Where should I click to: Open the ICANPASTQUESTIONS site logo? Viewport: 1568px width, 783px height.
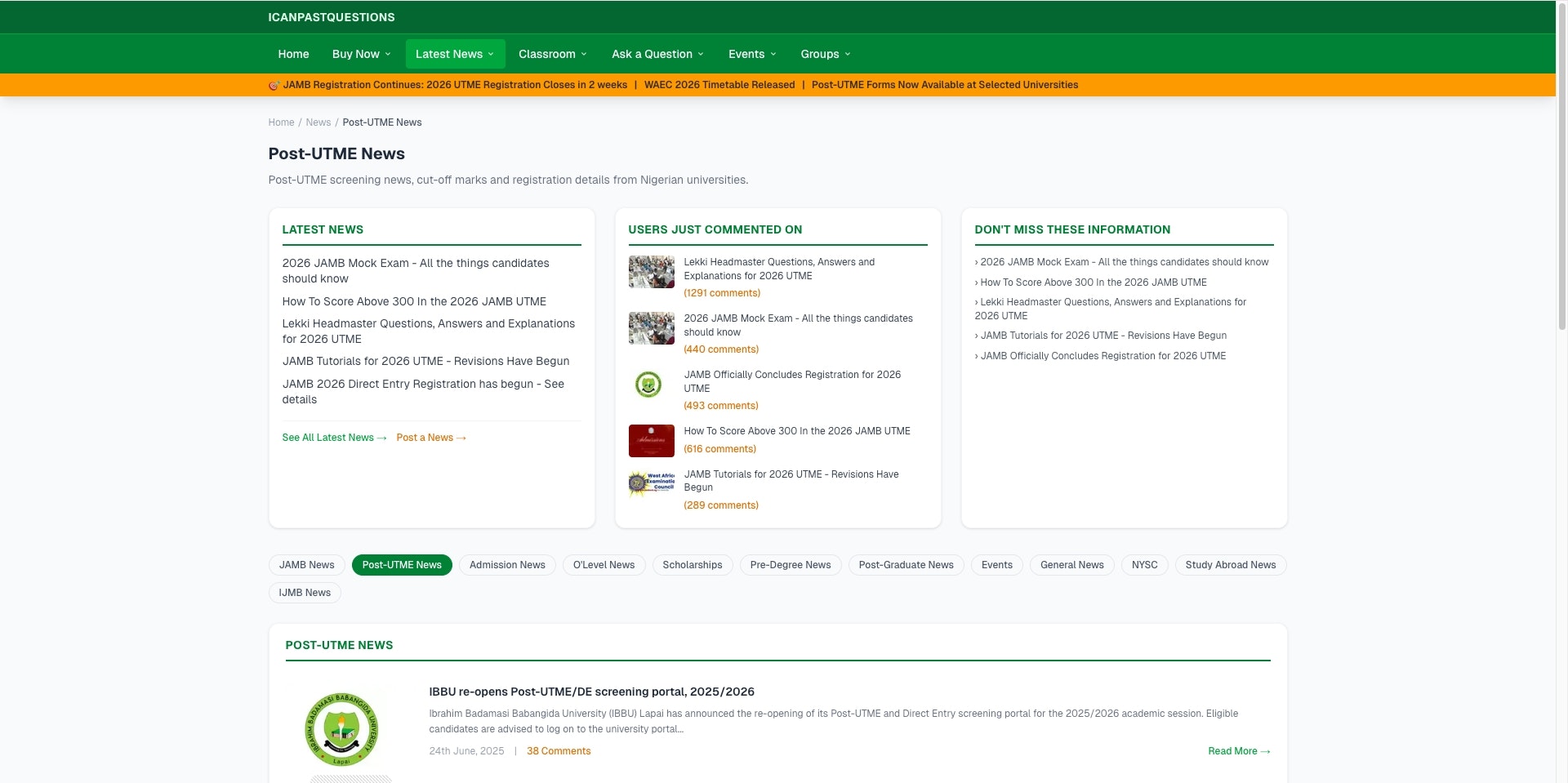click(x=331, y=17)
